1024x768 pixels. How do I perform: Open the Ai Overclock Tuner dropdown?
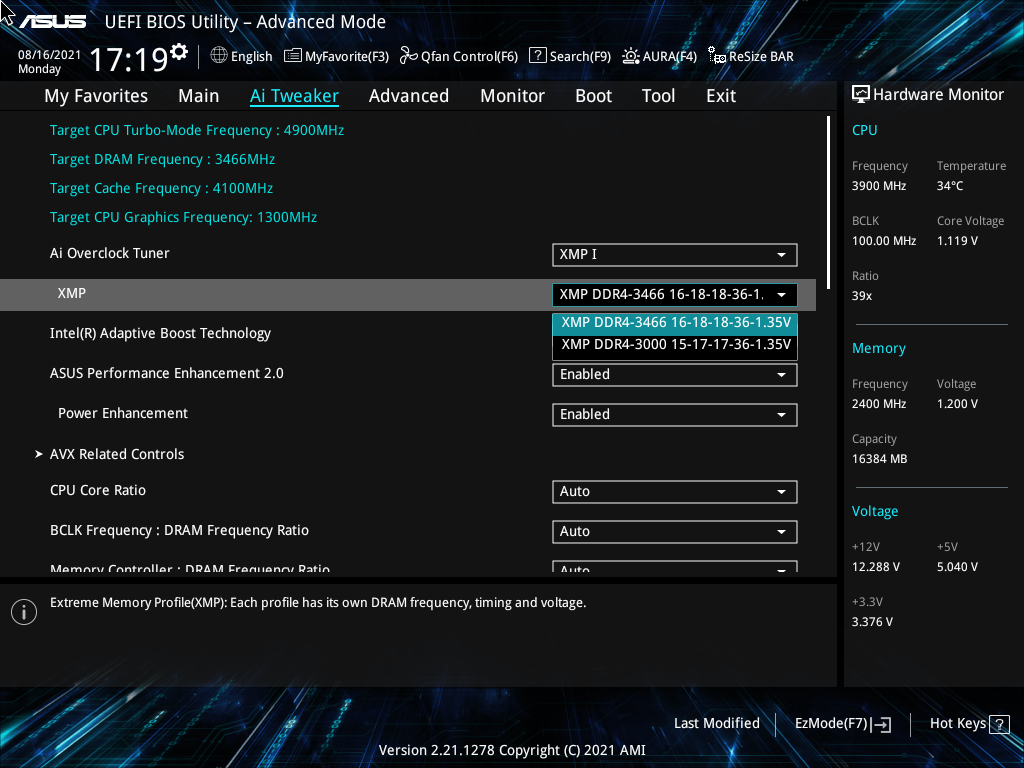[675, 255]
